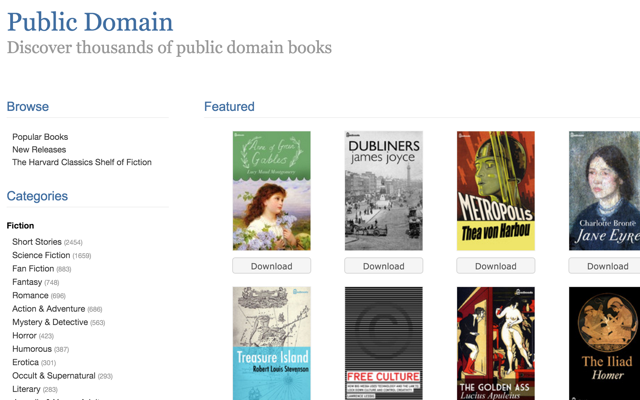Open Harvard Classics Shelf of Fiction
Image resolution: width=640 pixels, height=400 pixels.
tap(82, 162)
